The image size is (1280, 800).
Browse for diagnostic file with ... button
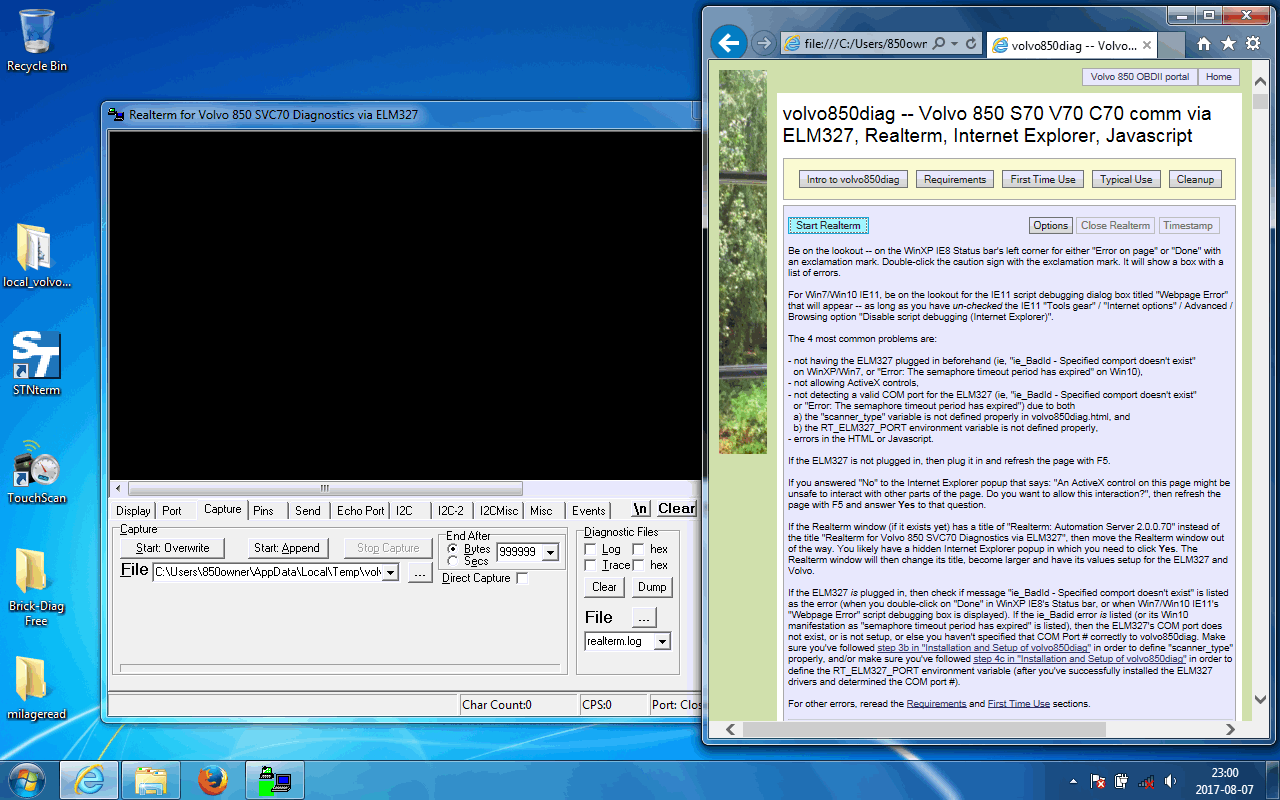[x=644, y=617]
